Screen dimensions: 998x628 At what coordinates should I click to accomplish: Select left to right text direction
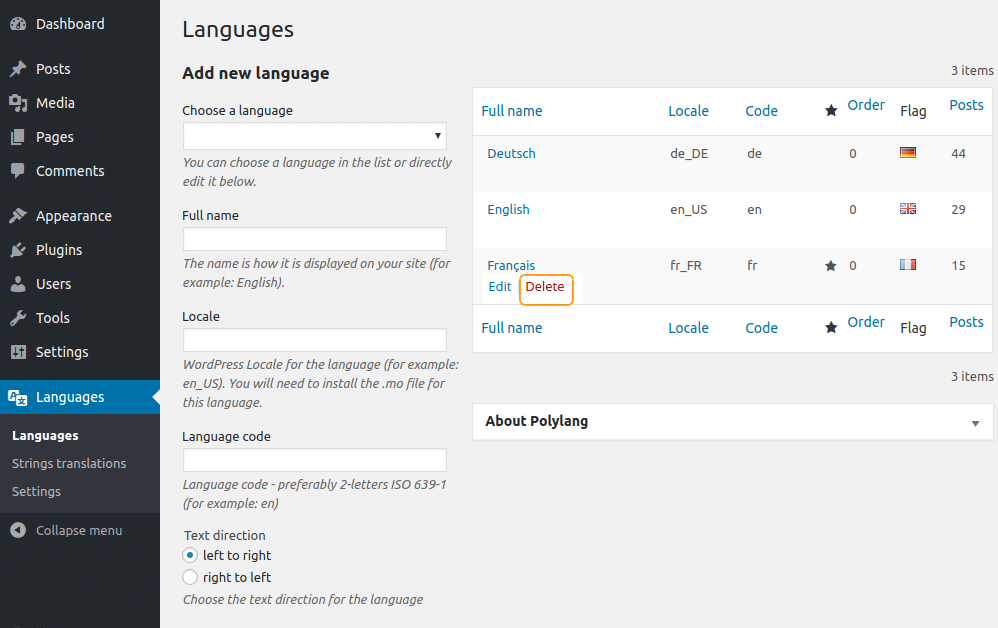[190, 555]
